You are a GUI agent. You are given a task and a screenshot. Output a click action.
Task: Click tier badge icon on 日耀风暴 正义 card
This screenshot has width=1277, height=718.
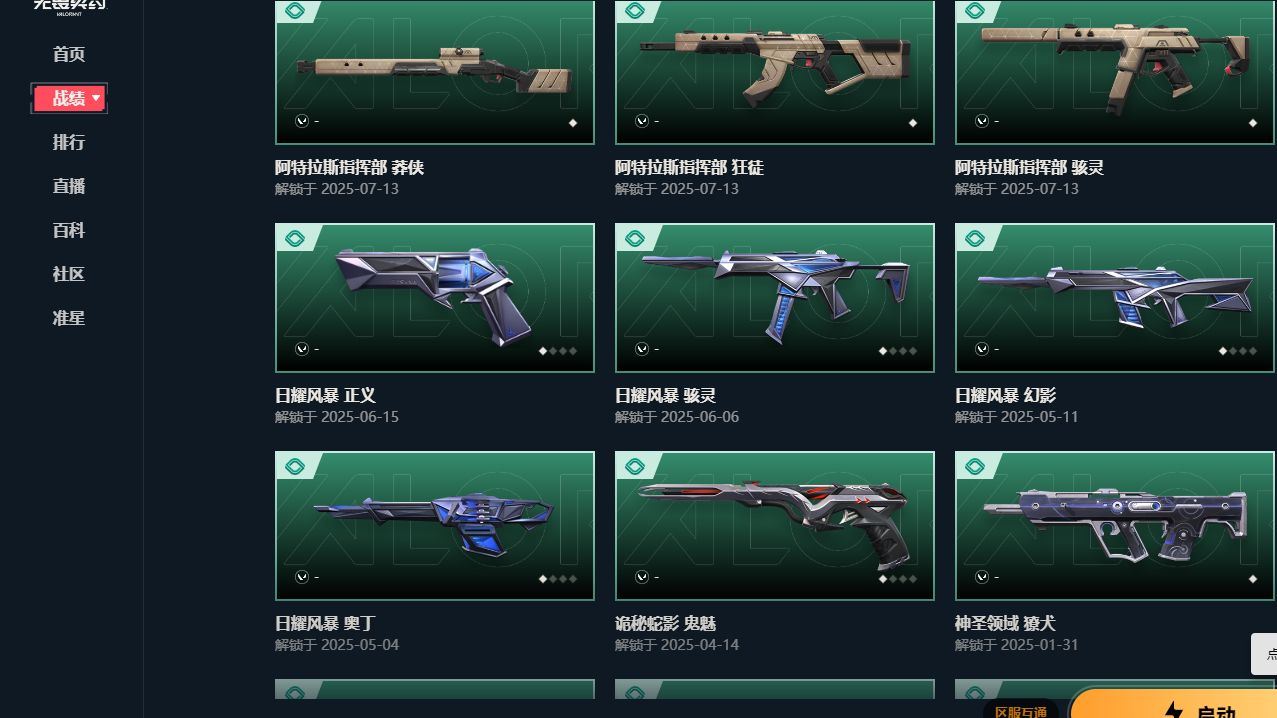pyautogui.click(x=295, y=238)
